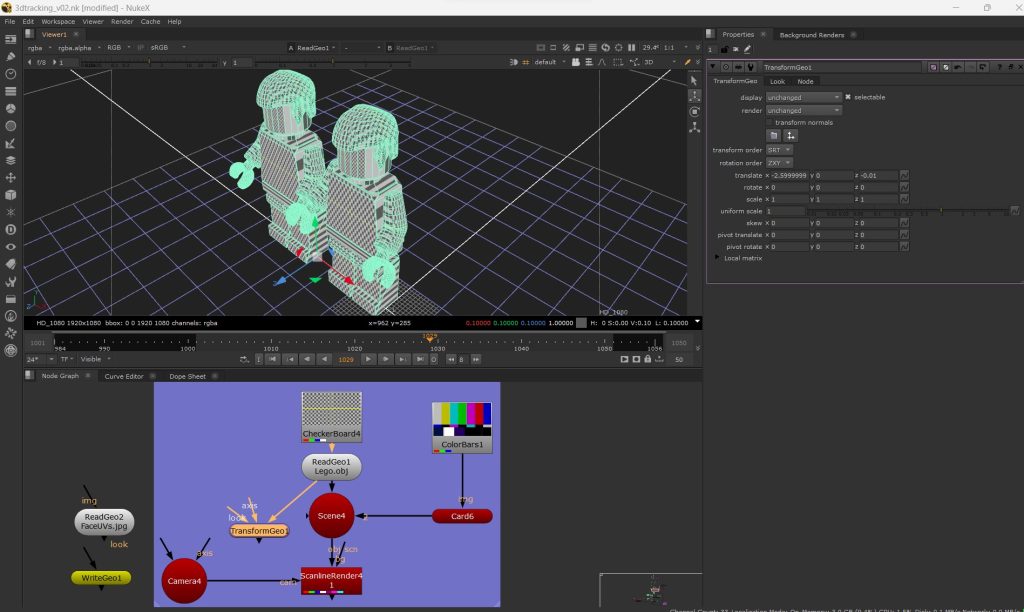The image size is (1024, 612).
Task: Open the scale animation curve menu
Action: pos(904,199)
